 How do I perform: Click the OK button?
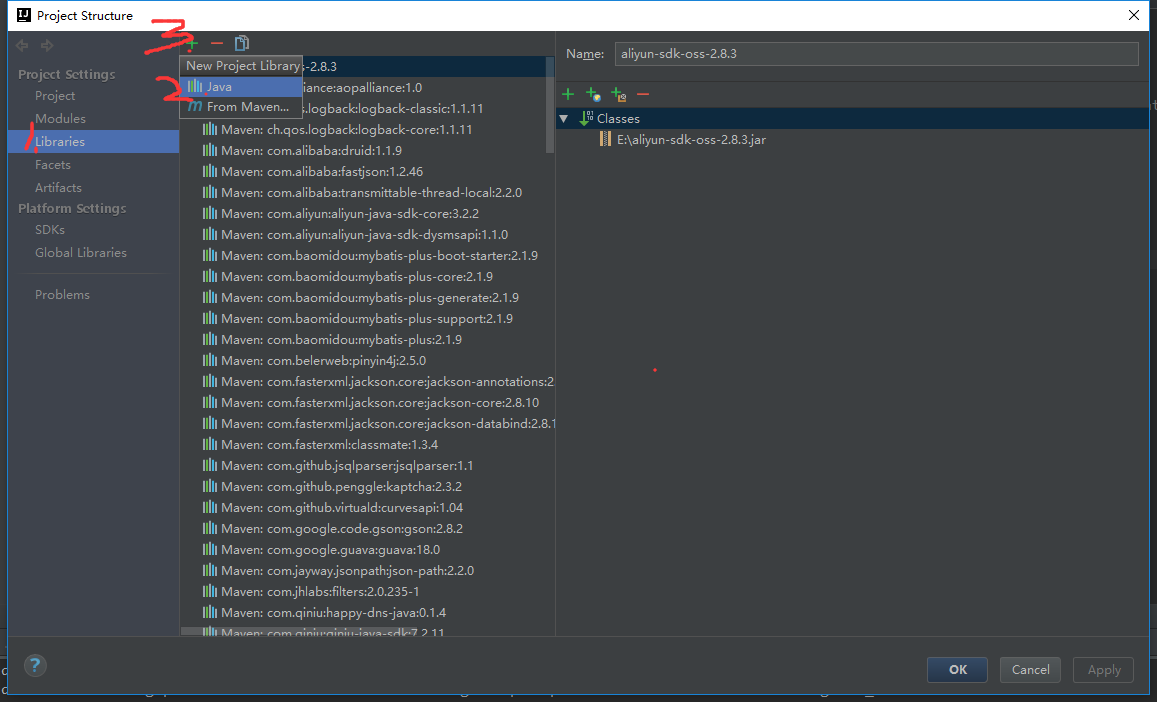pyautogui.click(x=957, y=670)
